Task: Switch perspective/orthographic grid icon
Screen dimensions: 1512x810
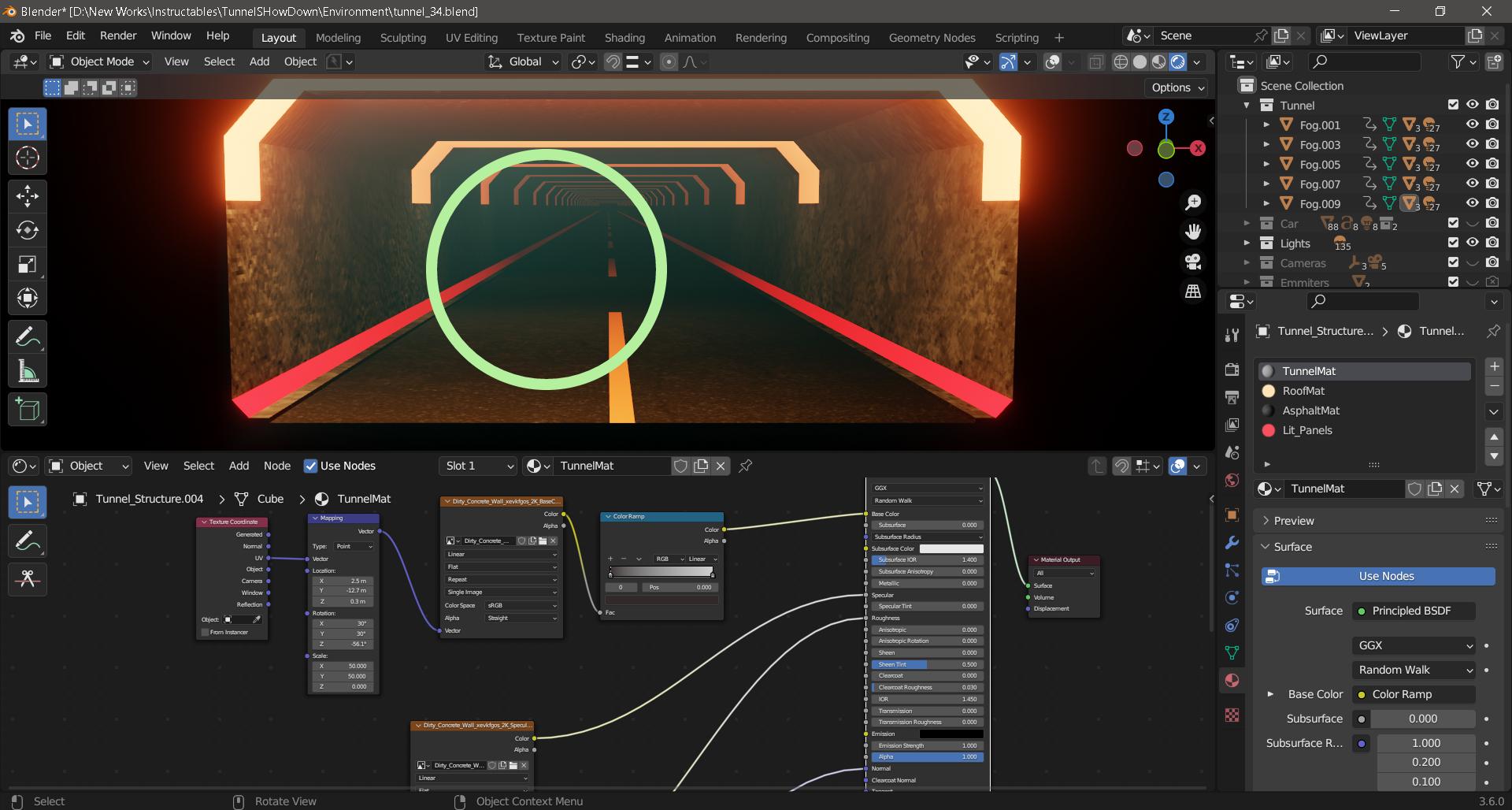Action: [x=1194, y=292]
